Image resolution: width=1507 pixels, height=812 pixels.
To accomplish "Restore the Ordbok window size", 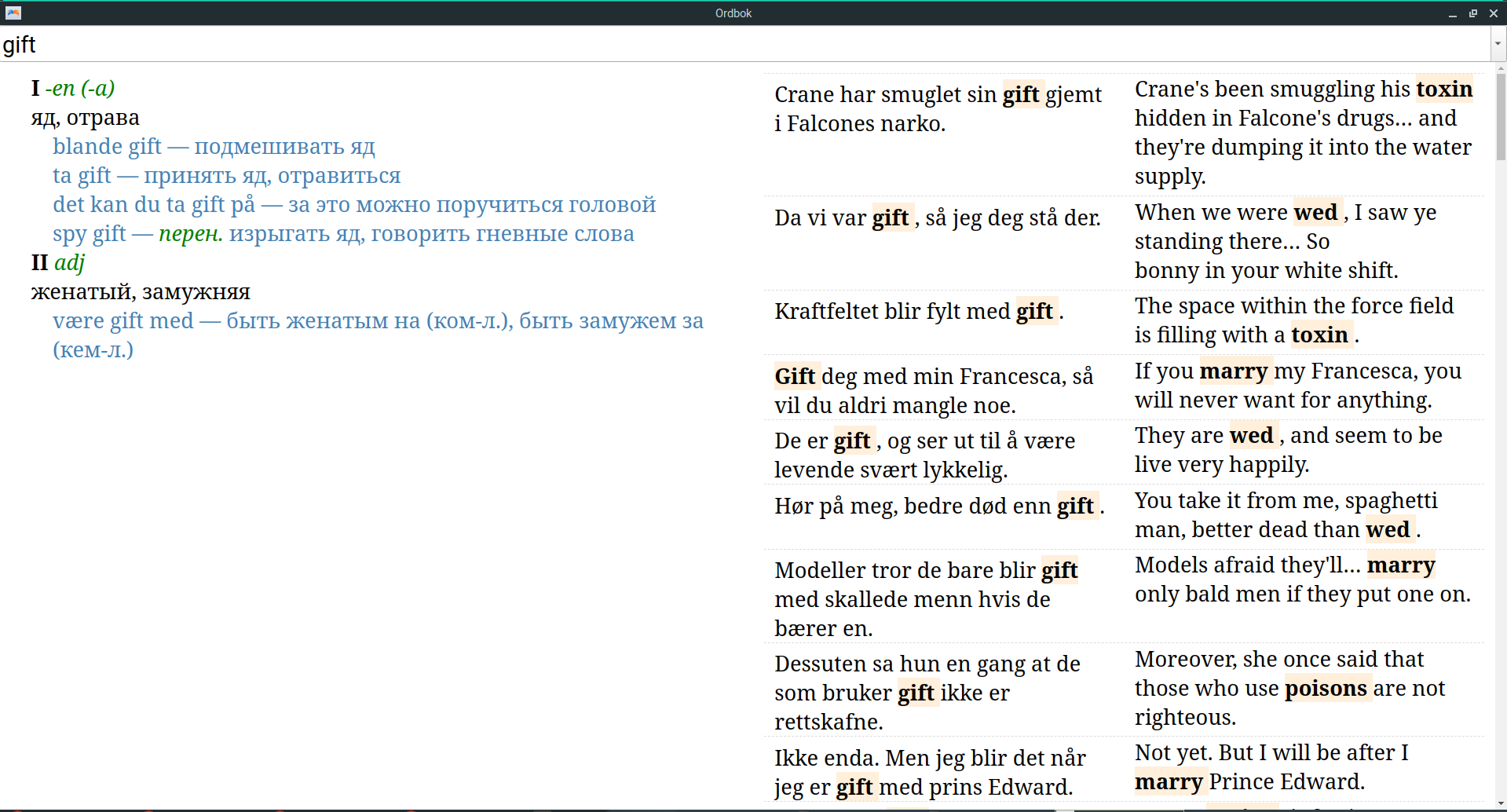I will pyautogui.click(x=1473, y=13).
